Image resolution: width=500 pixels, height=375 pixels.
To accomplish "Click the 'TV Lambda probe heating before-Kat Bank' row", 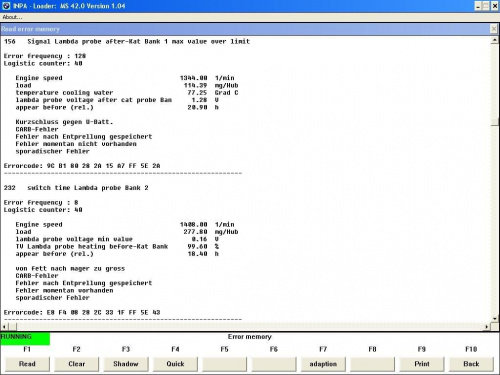I will (x=117, y=246).
